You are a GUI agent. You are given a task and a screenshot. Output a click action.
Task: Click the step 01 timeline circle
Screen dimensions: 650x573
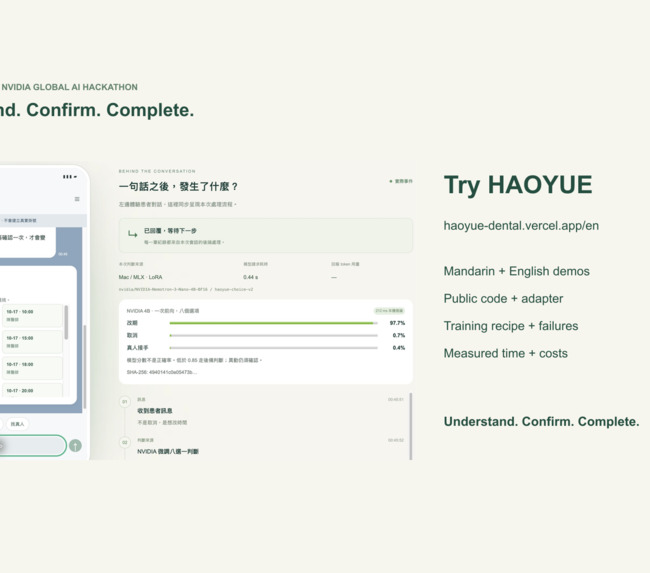pyautogui.click(x=125, y=401)
